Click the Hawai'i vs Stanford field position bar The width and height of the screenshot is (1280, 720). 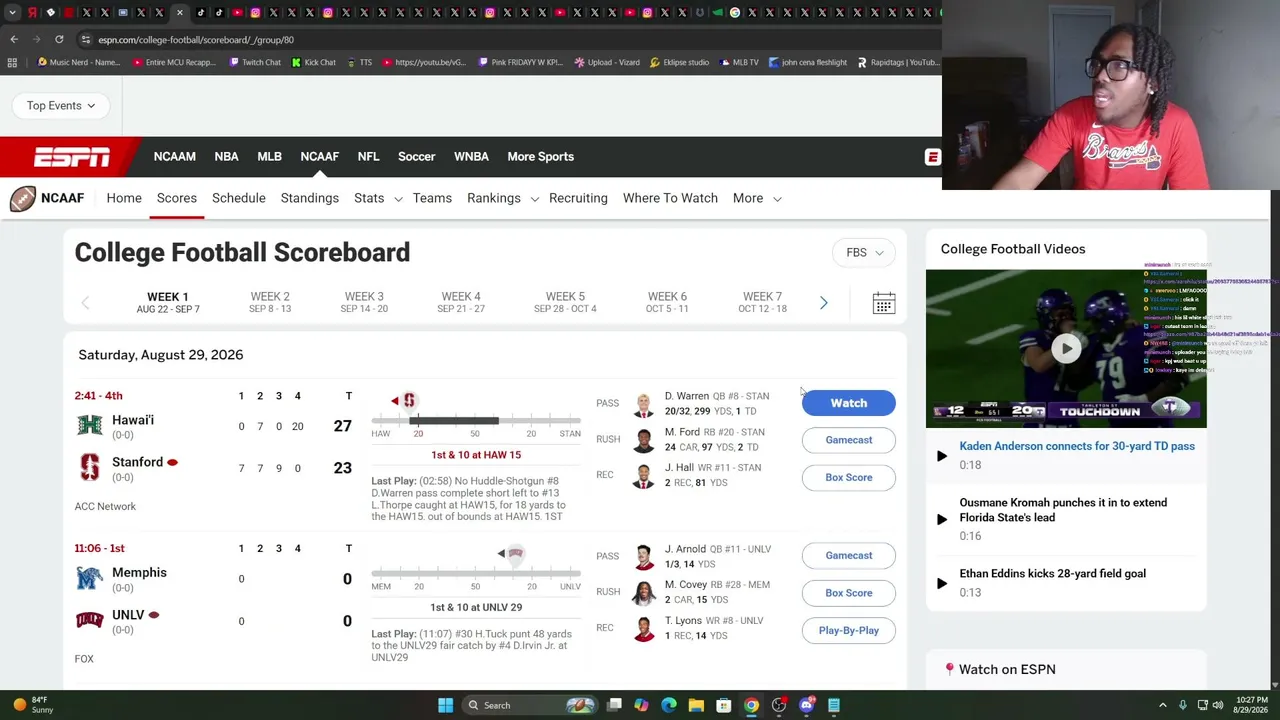(476, 421)
